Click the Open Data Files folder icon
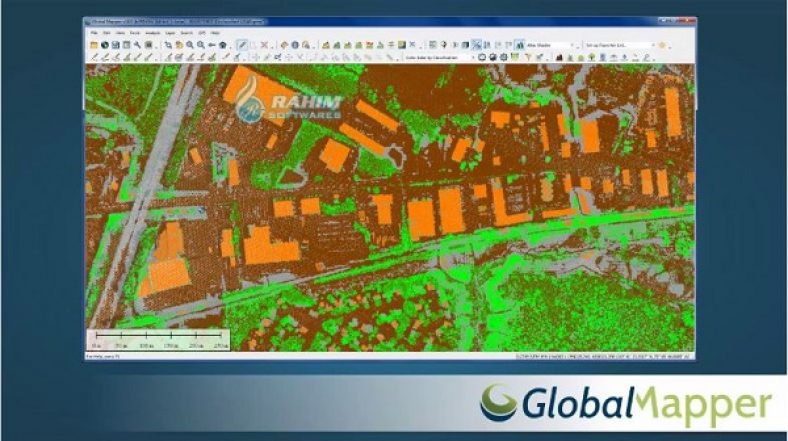 (94, 45)
